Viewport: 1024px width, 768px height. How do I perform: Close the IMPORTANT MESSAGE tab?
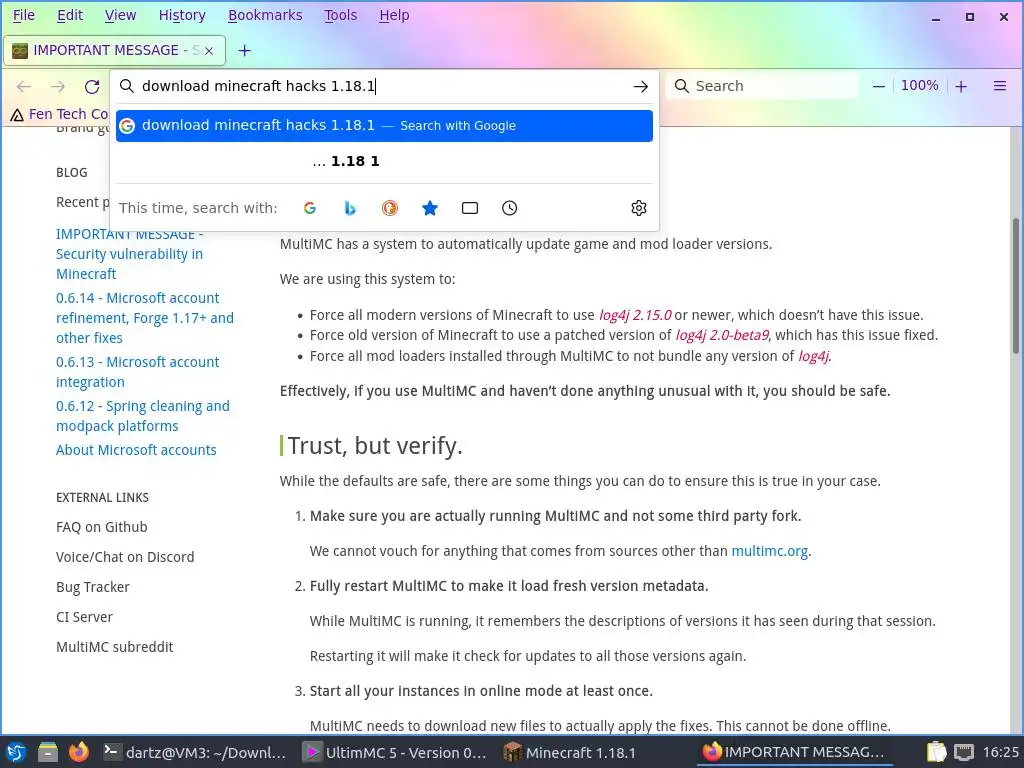click(209, 50)
